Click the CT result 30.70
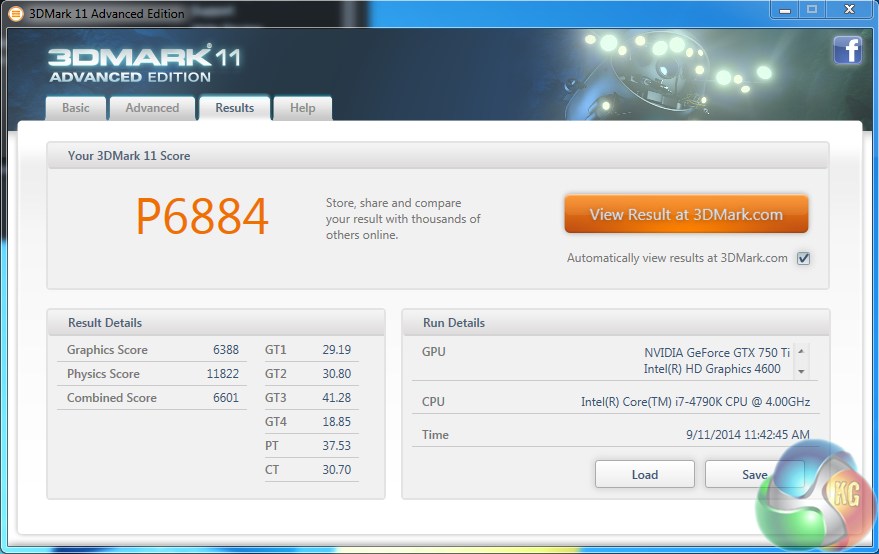The height and width of the screenshot is (554, 879). click(336, 470)
